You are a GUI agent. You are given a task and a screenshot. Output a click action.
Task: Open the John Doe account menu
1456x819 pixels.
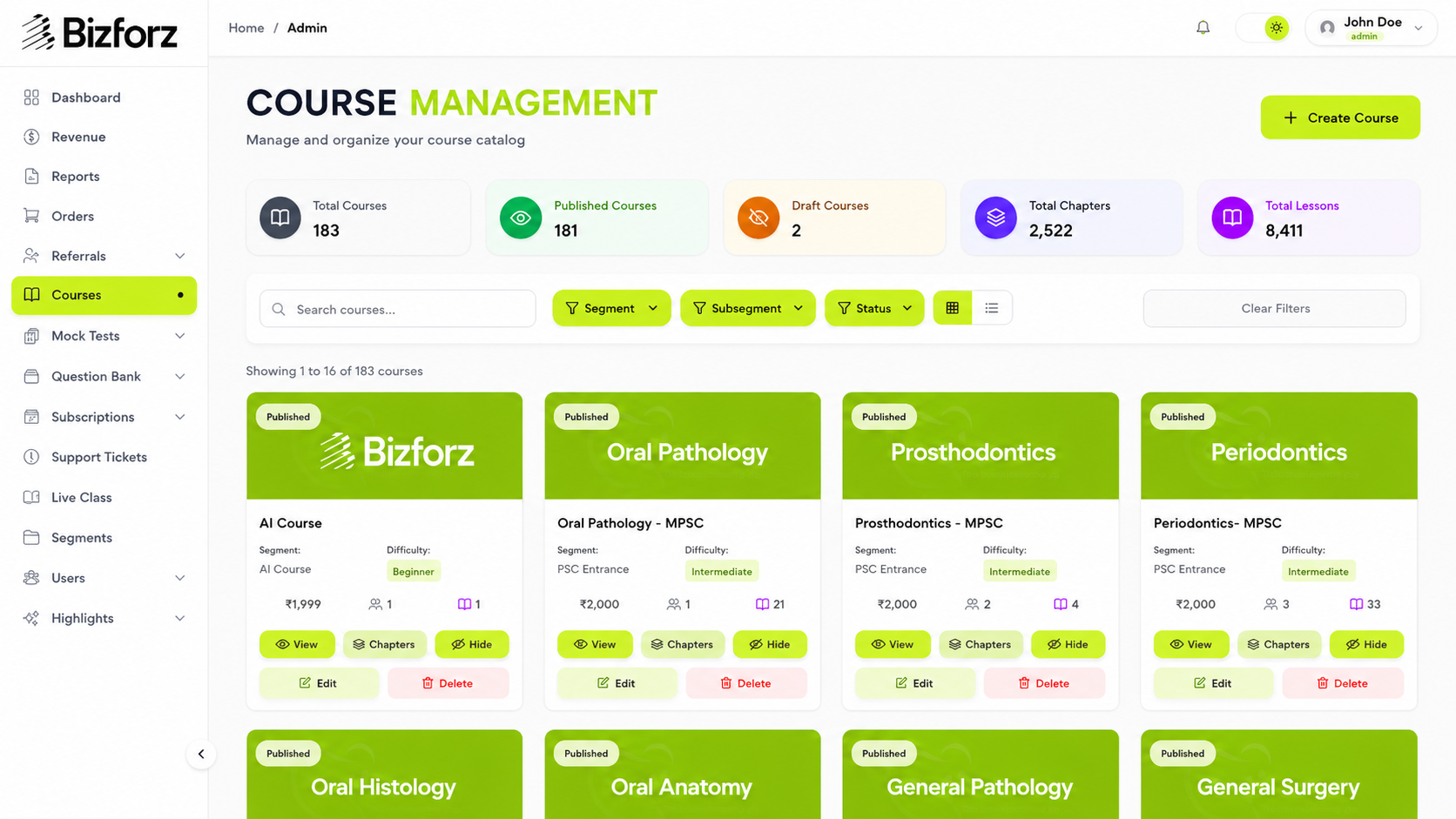(1371, 28)
